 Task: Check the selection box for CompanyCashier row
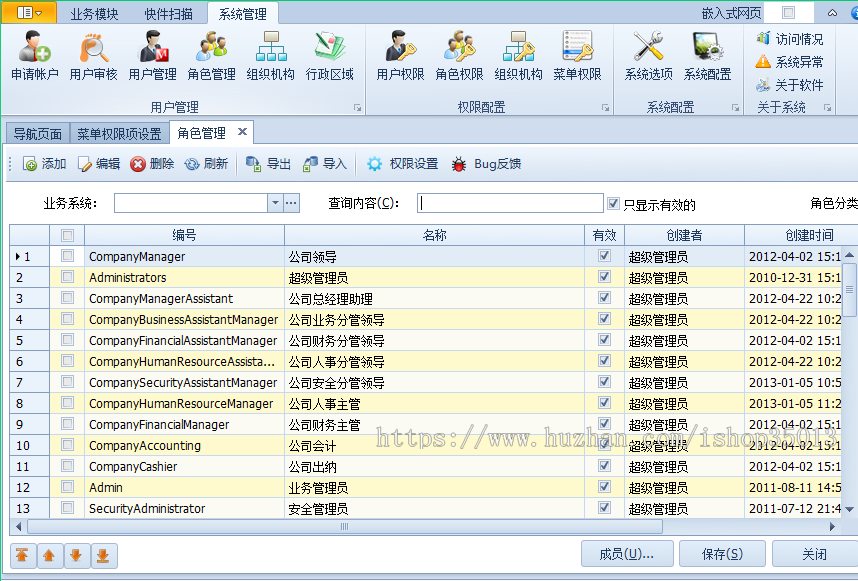[67, 466]
